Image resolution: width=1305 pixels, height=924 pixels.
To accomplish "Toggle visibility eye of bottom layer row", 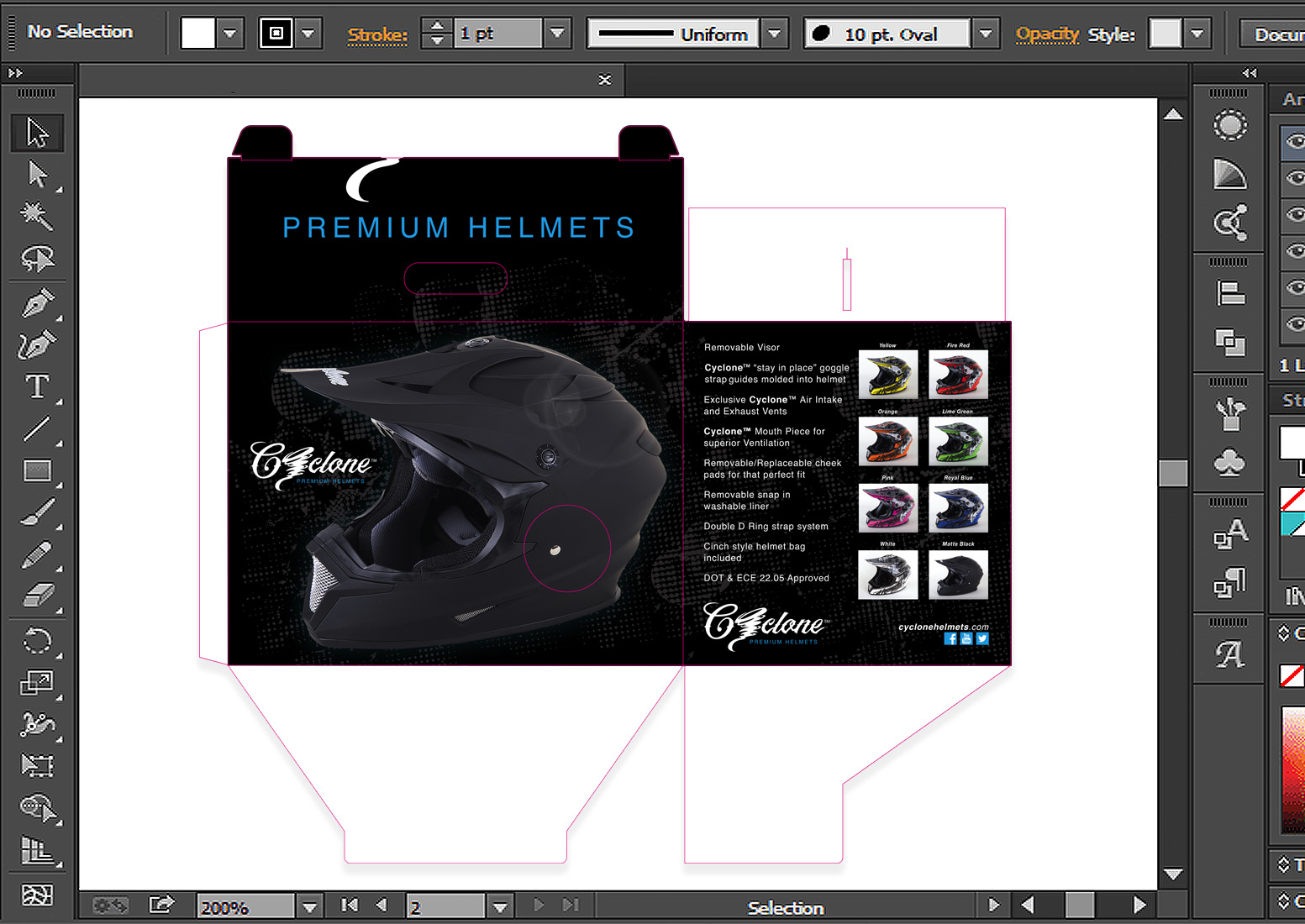I will [1295, 324].
